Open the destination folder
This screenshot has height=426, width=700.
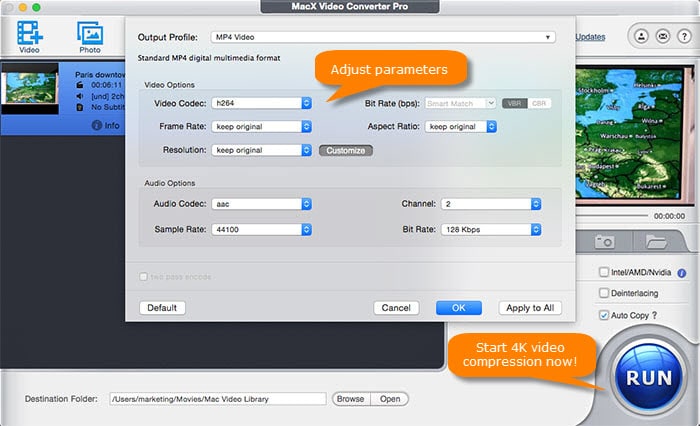pos(390,399)
